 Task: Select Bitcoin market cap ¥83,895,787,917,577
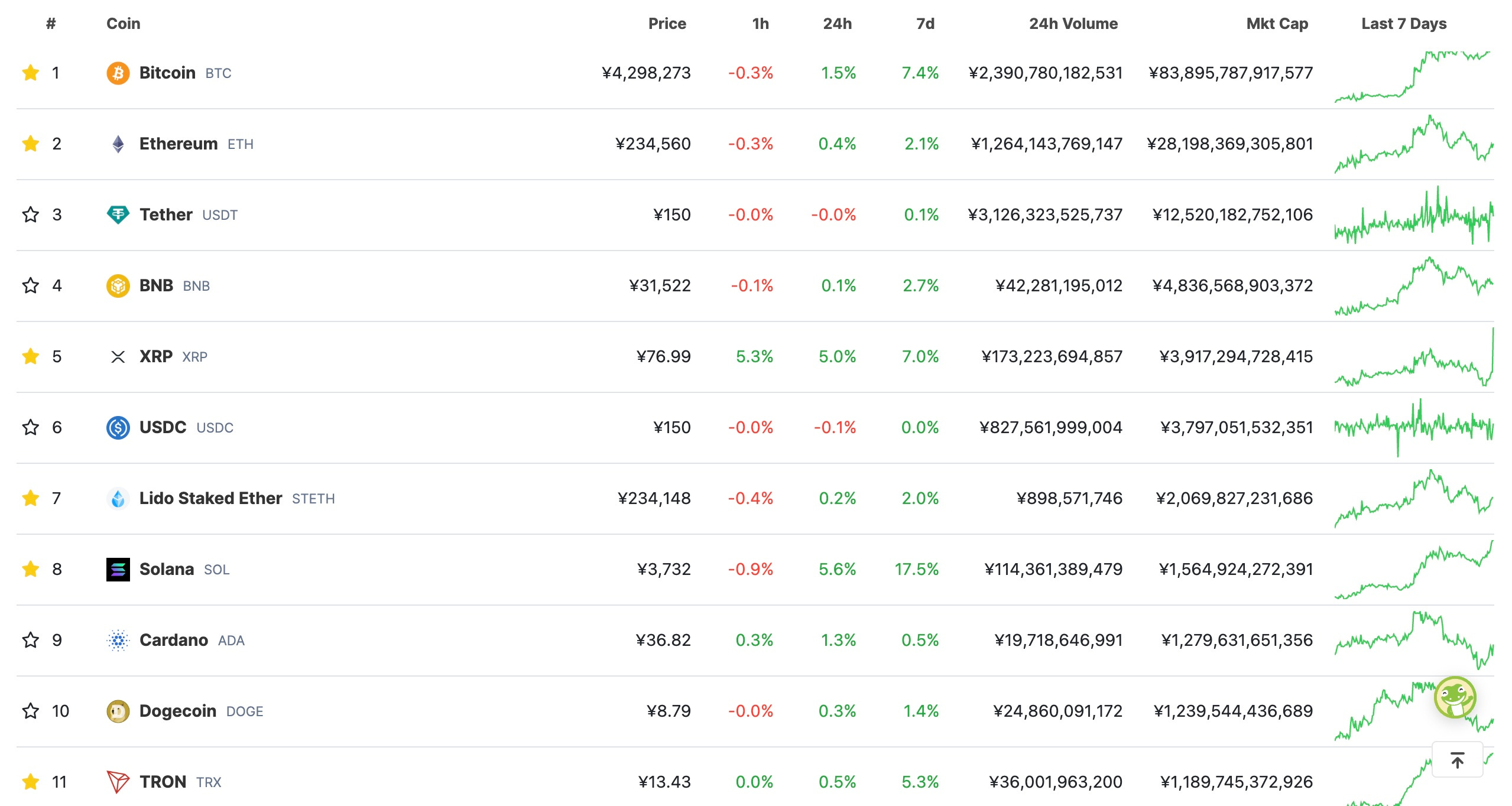pos(1231,73)
